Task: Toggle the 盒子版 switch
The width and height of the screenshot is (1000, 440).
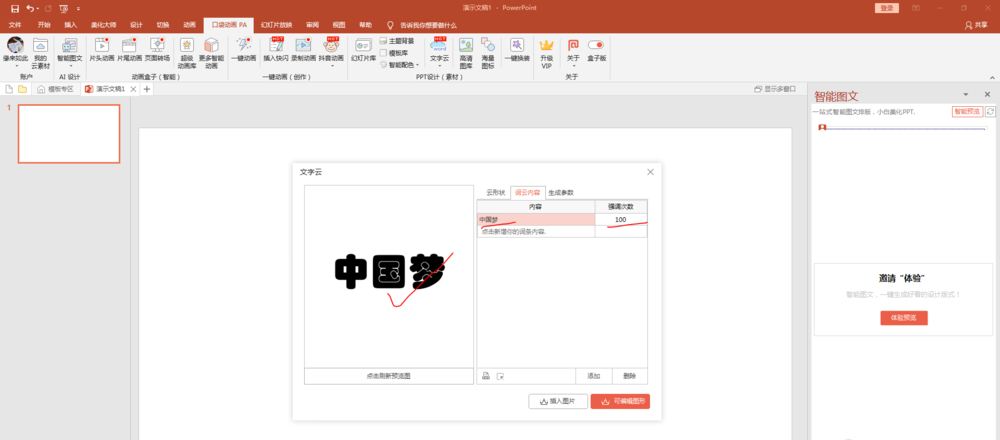Action: [596, 45]
